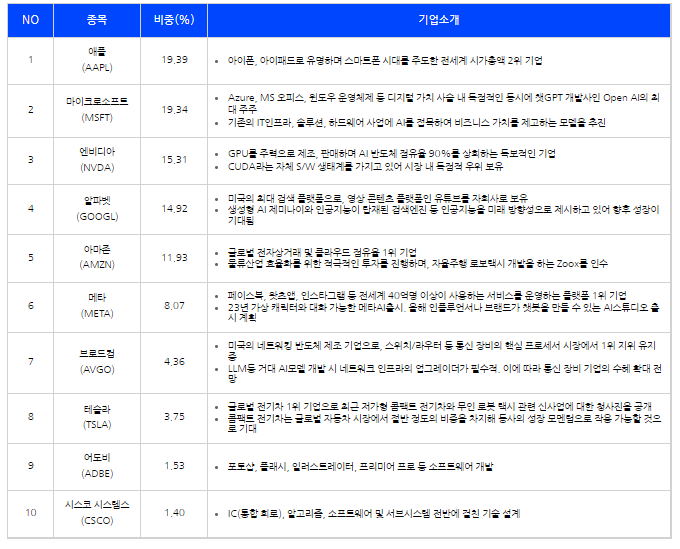Click the GPU를 주력으로 제조 description line
680x549 pixels.
[392, 154]
